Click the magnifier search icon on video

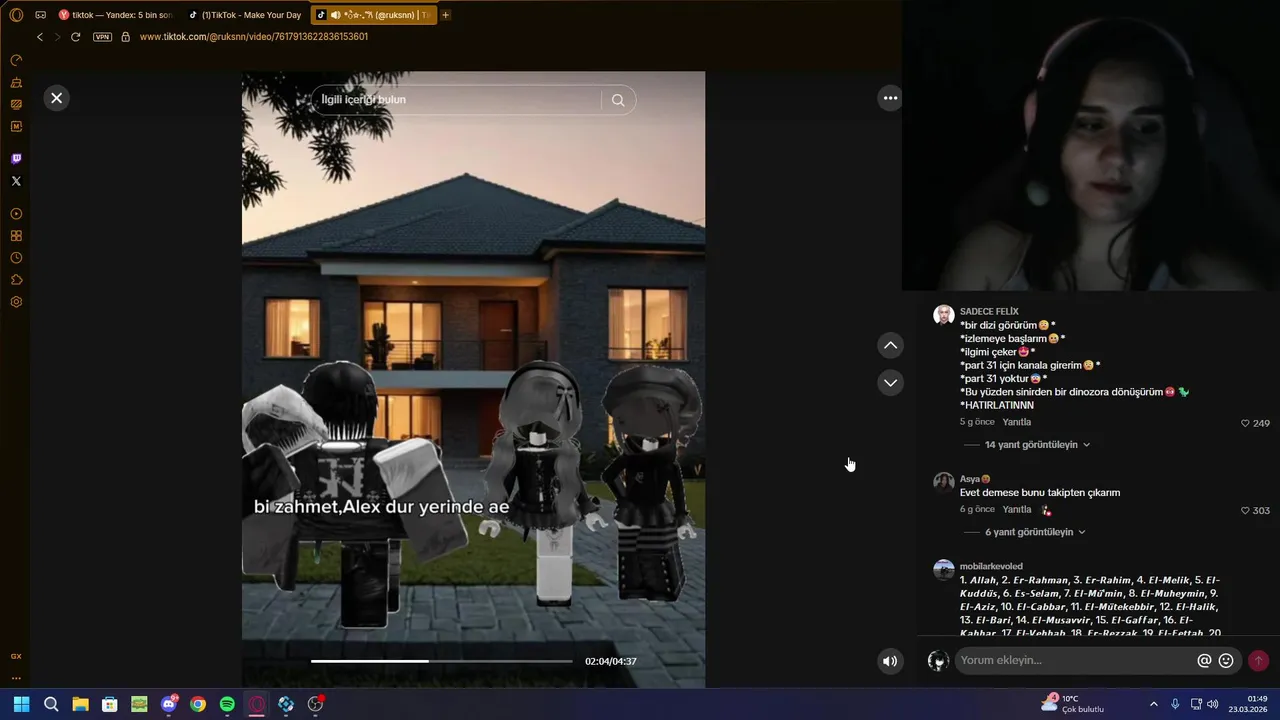pyautogui.click(x=618, y=100)
